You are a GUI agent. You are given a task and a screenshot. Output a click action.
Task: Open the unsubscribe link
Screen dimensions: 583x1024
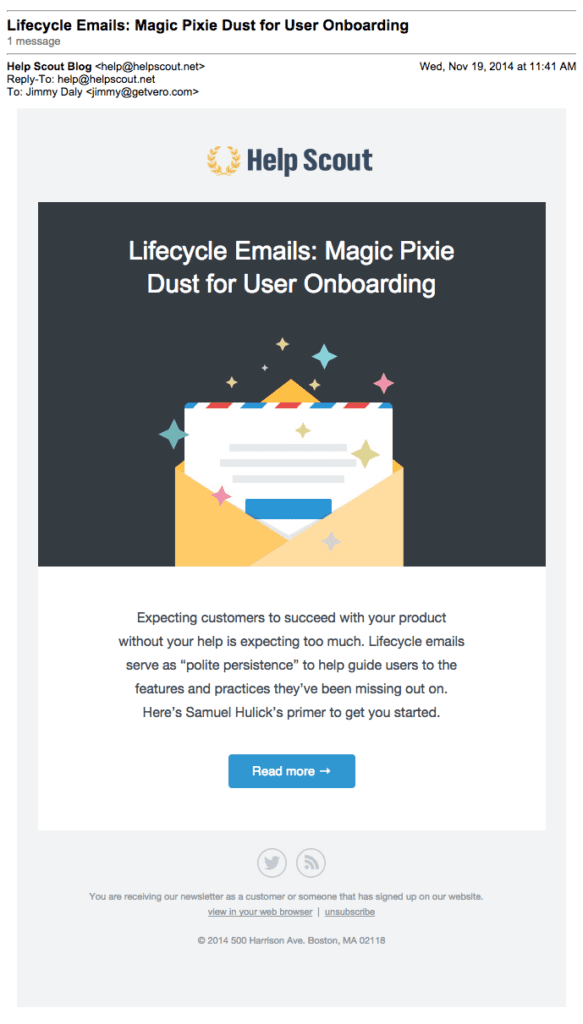coord(349,911)
